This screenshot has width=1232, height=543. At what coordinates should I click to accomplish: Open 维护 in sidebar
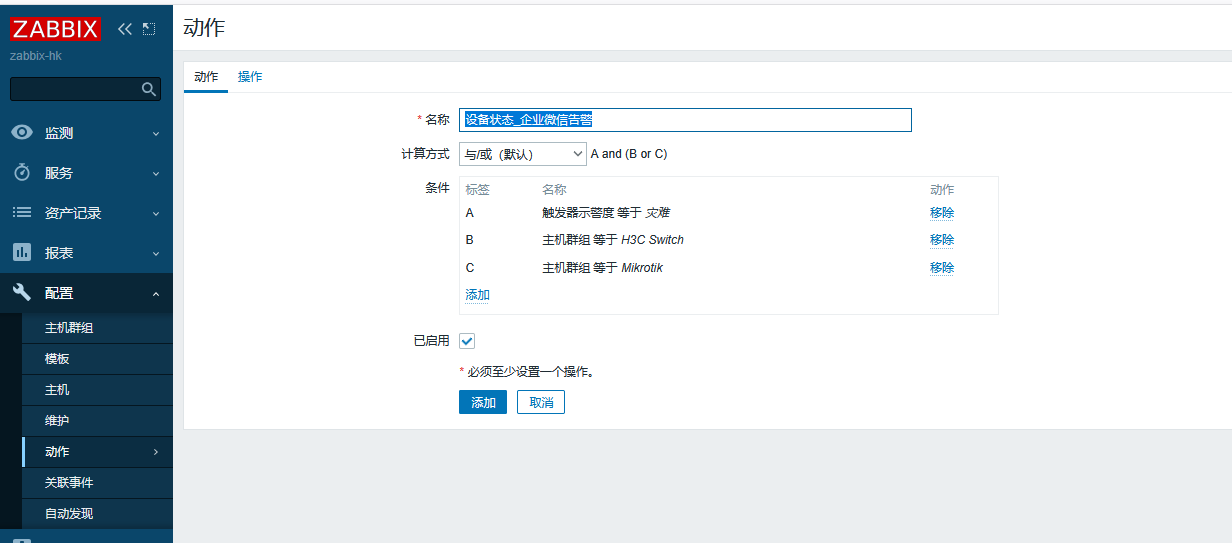point(97,421)
